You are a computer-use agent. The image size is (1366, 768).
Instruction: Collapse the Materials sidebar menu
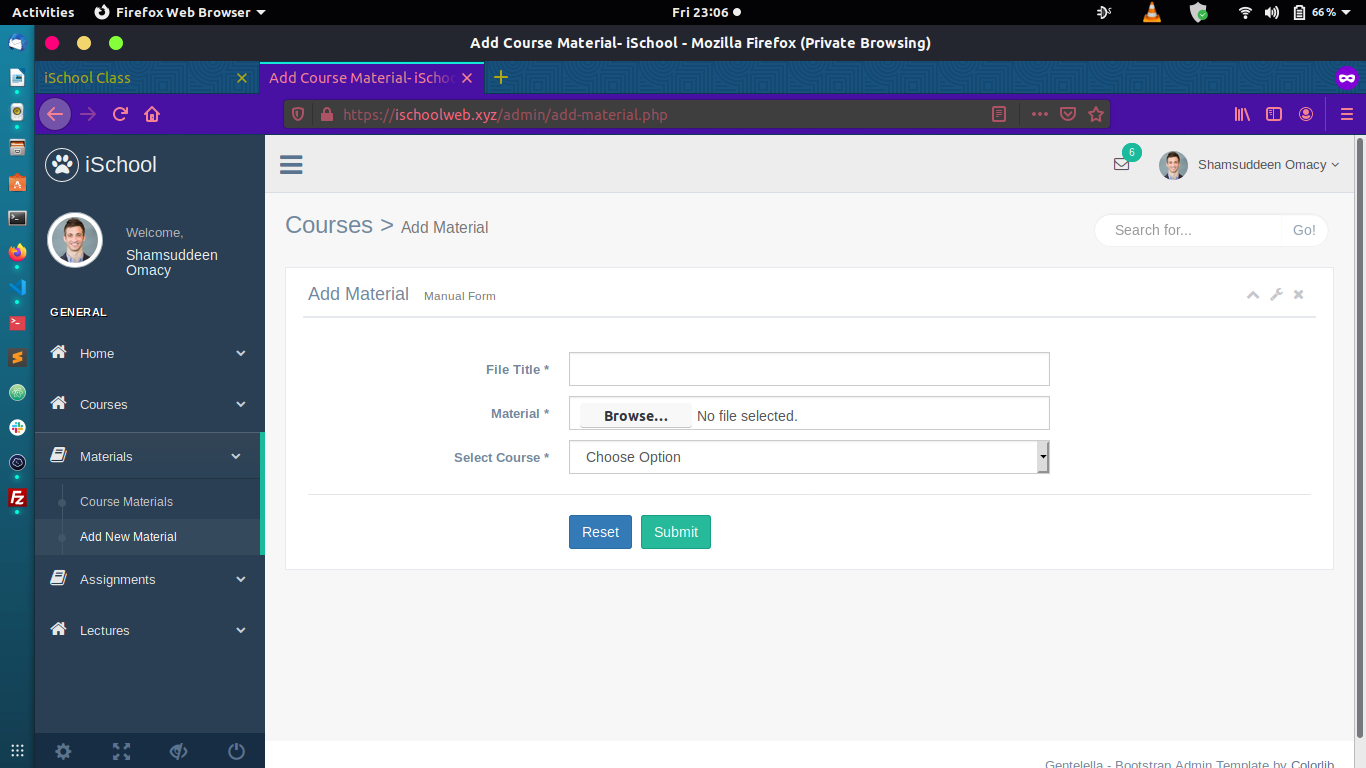[148, 456]
